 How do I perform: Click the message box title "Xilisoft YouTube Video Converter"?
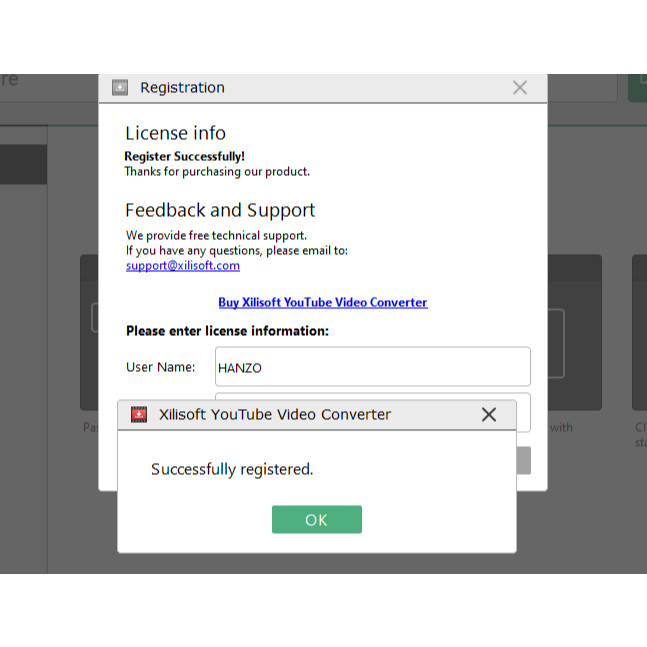tap(275, 414)
